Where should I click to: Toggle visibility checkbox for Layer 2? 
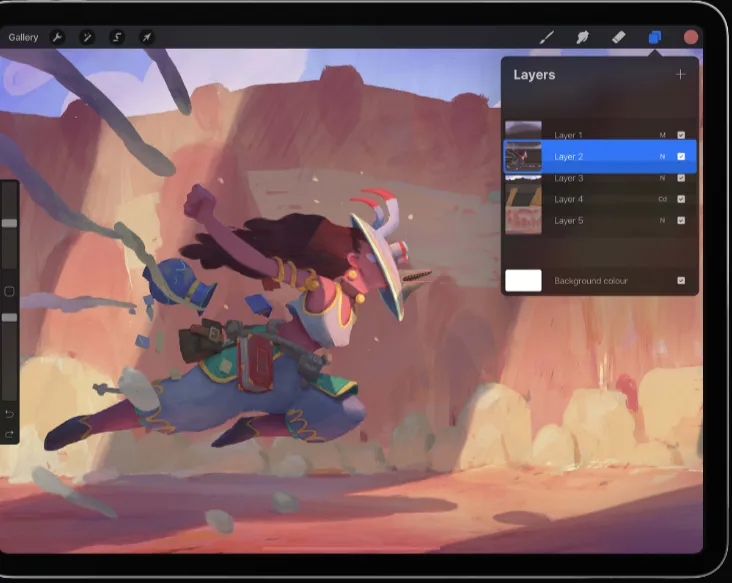point(681,156)
